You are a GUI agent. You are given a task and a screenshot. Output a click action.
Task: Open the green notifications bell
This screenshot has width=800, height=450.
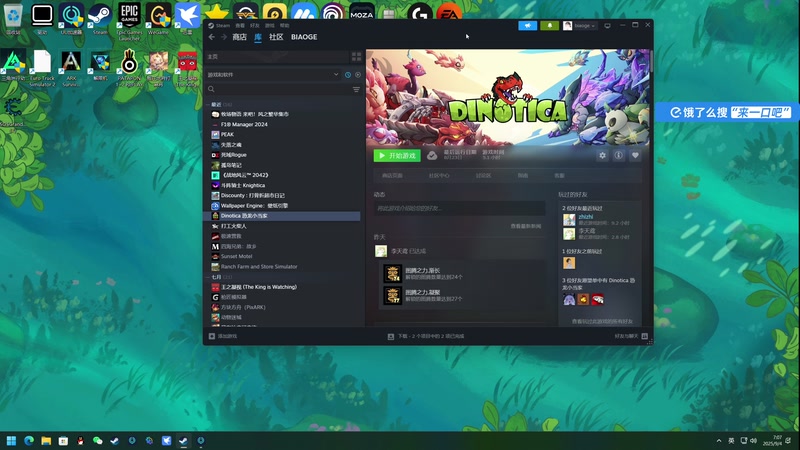pos(549,26)
